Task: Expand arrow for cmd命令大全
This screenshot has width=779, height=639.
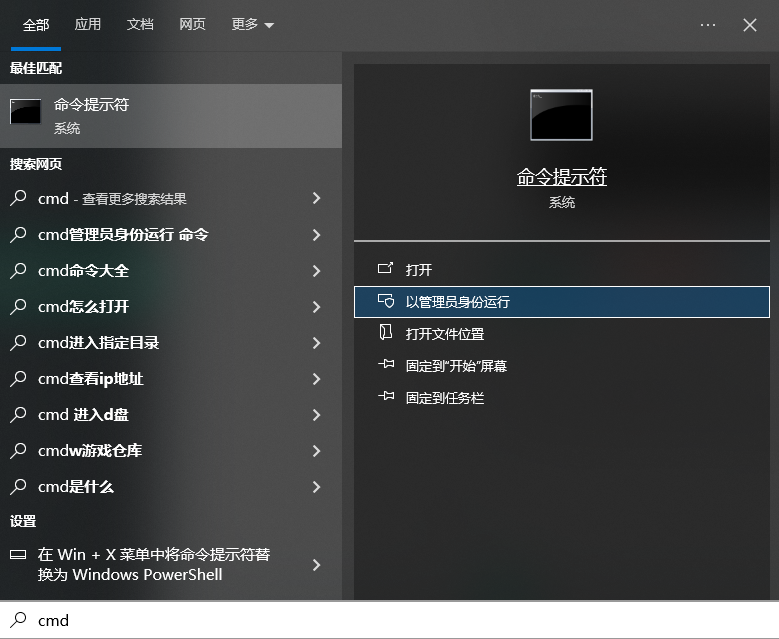Action: (x=316, y=270)
